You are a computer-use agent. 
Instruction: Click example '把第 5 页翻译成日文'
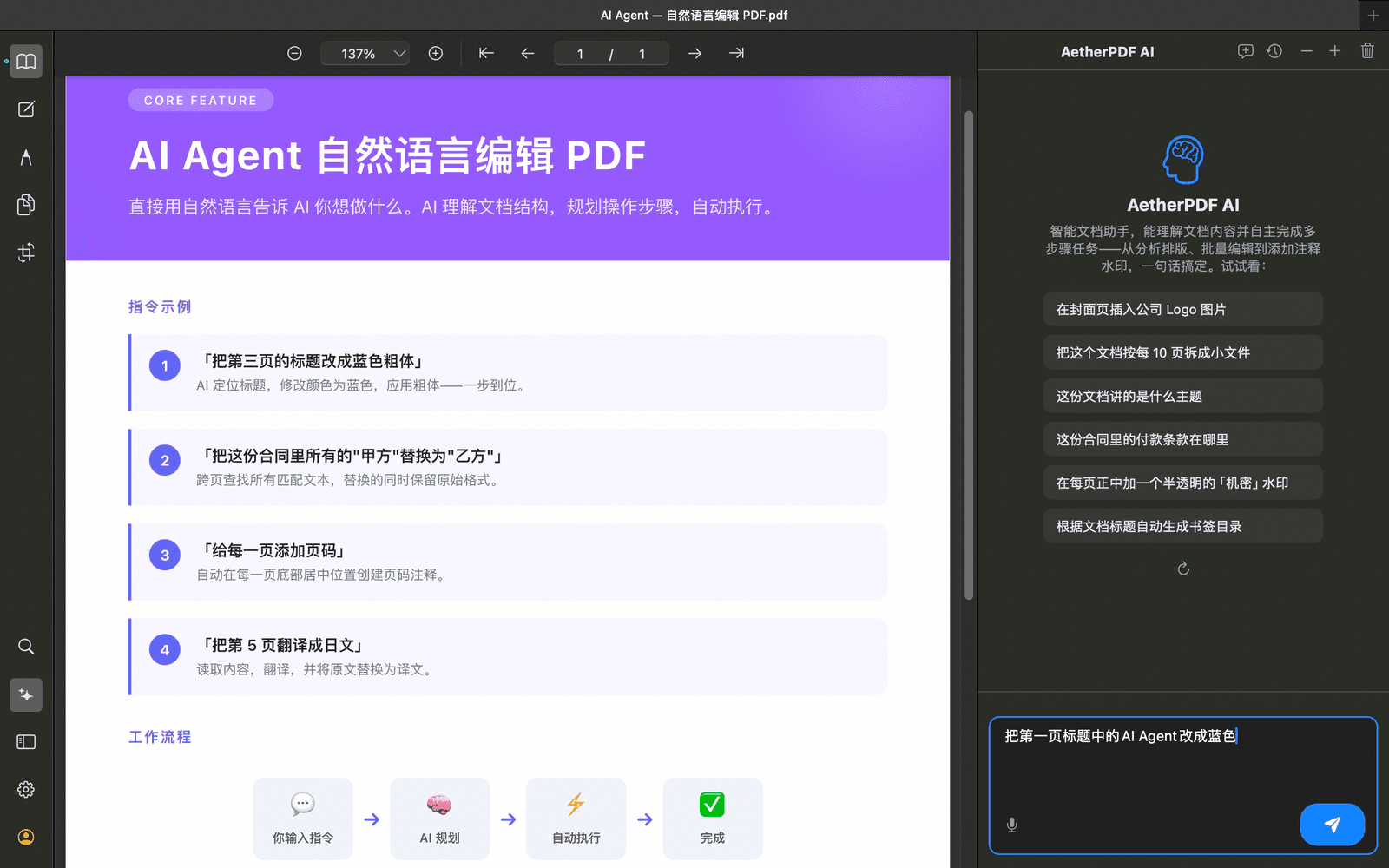click(x=508, y=656)
